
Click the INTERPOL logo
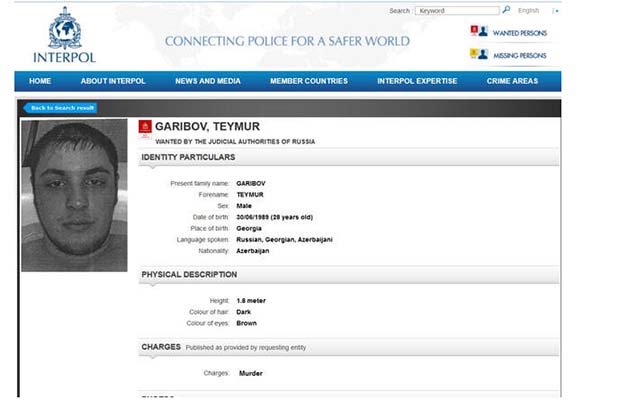(65, 35)
